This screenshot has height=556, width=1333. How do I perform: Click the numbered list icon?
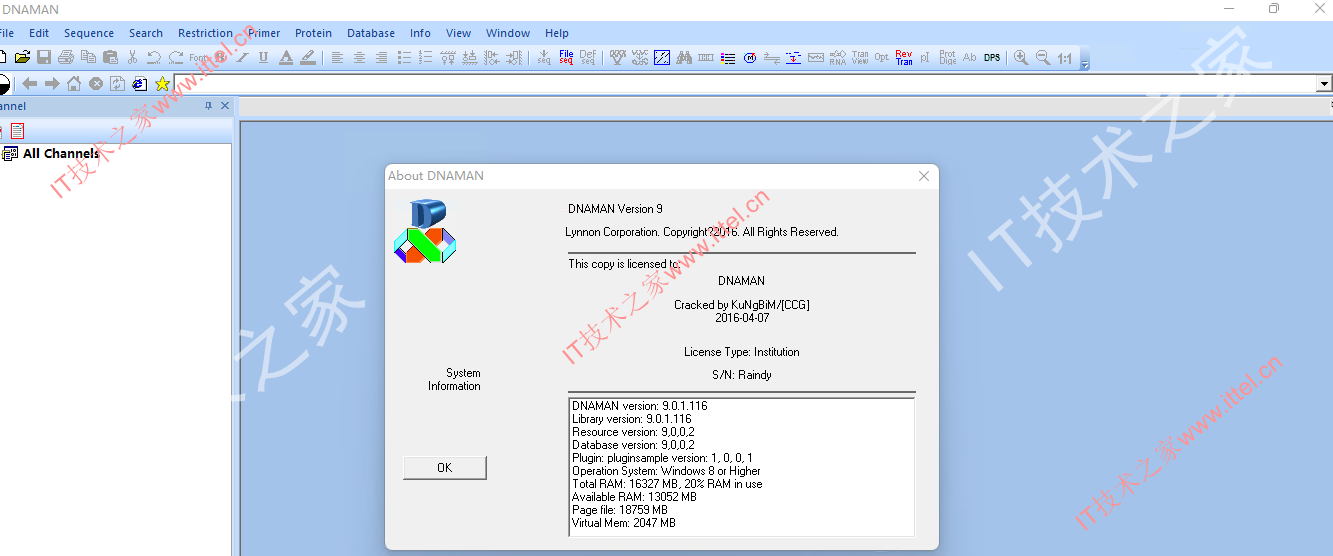click(x=426, y=58)
